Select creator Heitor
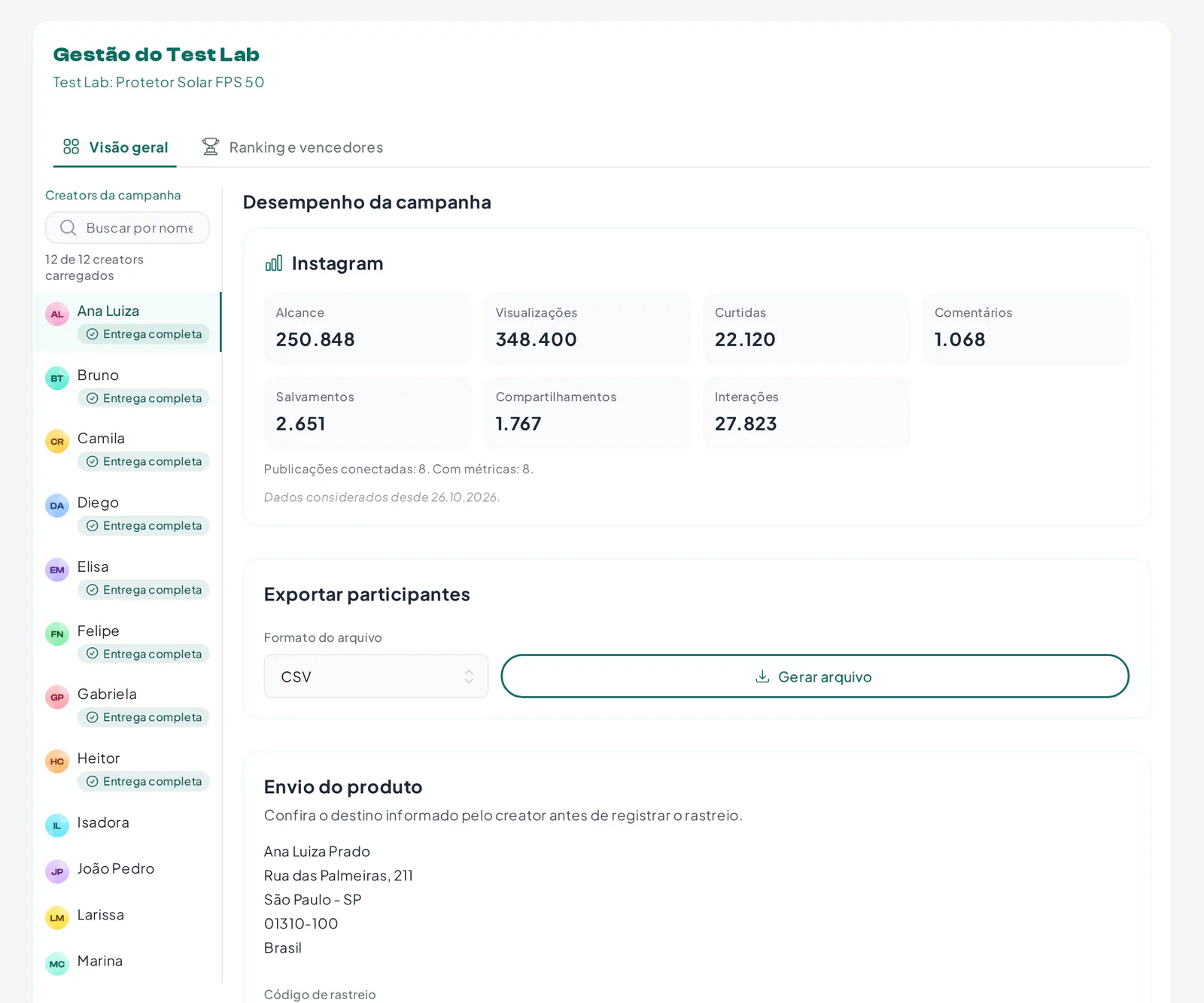 (x=126, y=769)
